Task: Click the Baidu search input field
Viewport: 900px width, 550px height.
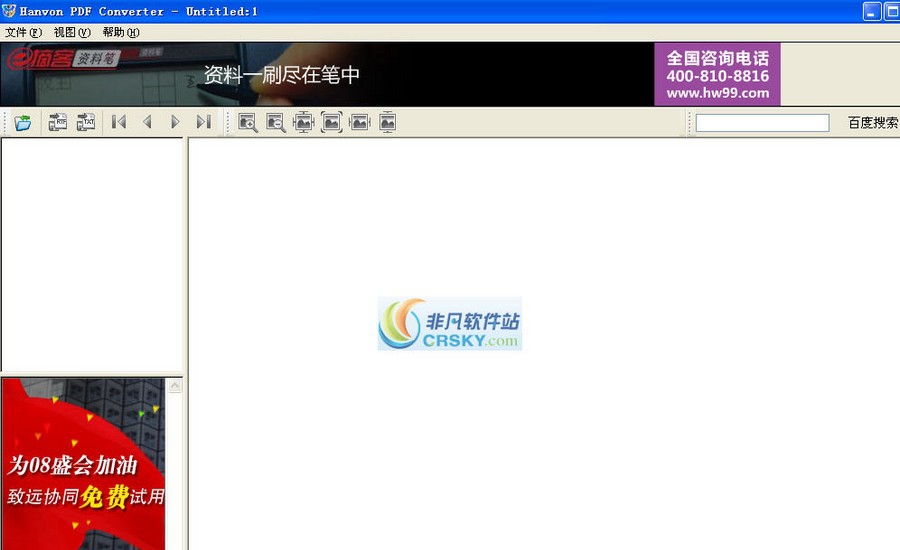Action: click(762, 122)
